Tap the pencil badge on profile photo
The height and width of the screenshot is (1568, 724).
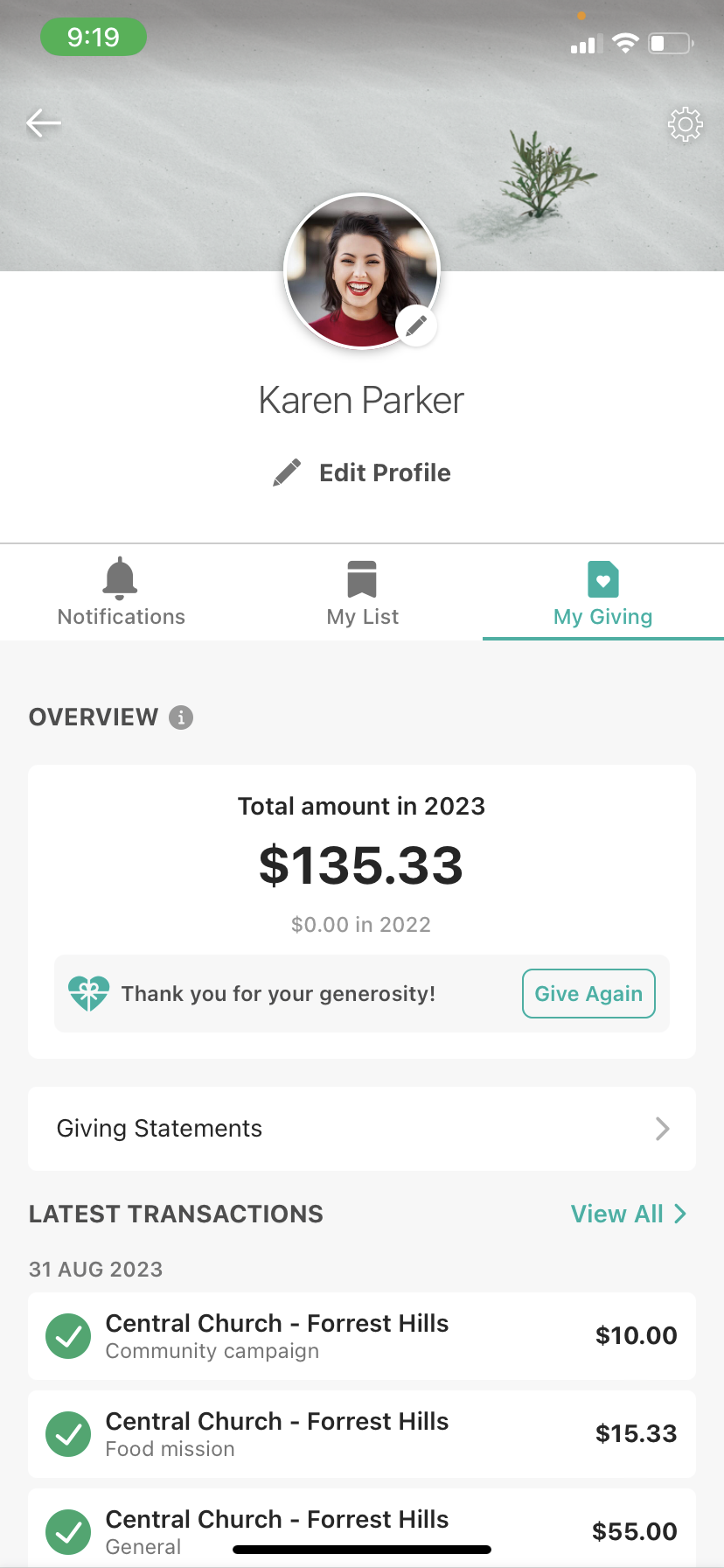click(x=417, y=325)
